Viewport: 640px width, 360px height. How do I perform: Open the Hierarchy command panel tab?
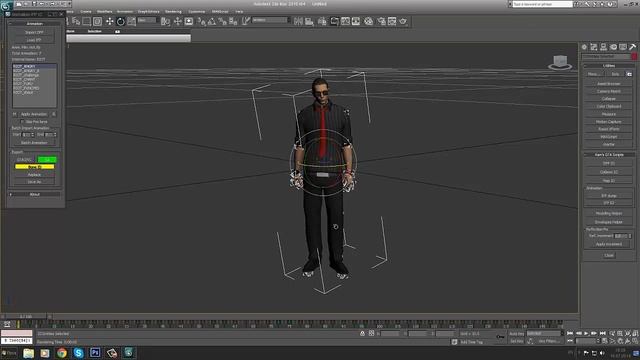point(604,47)
